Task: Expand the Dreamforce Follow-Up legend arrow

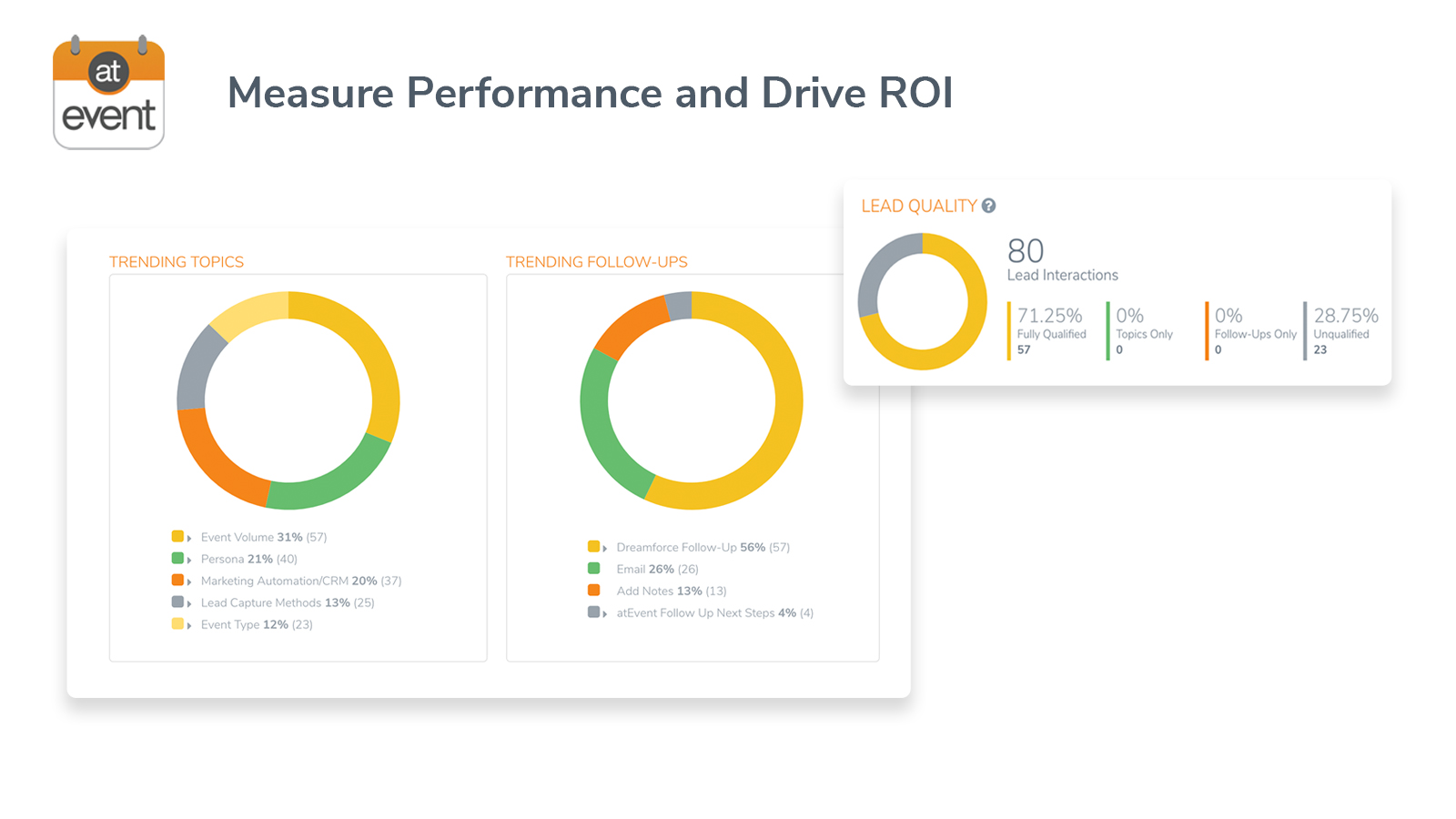Action: point(605,548)
